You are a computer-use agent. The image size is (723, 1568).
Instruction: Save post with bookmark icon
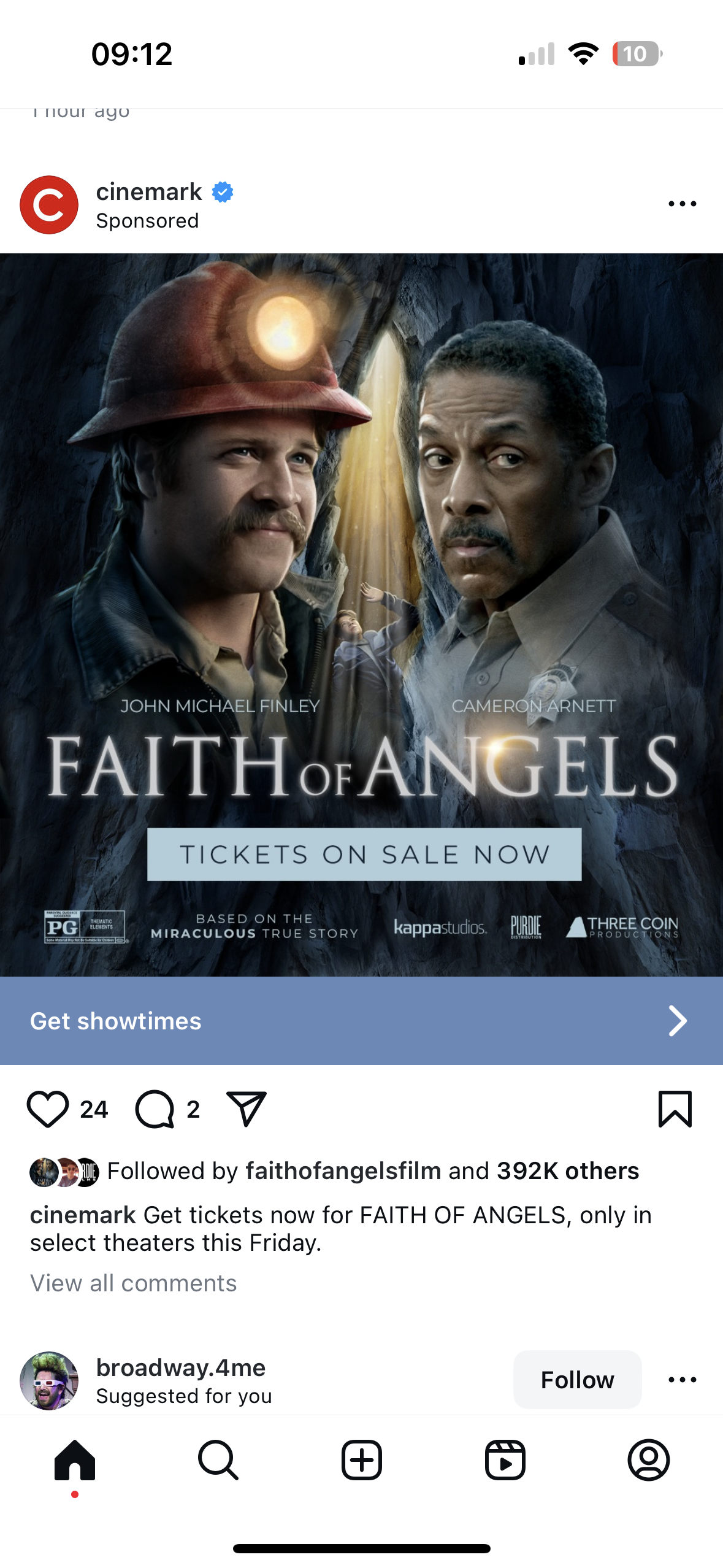click(x=675, y=1109)
